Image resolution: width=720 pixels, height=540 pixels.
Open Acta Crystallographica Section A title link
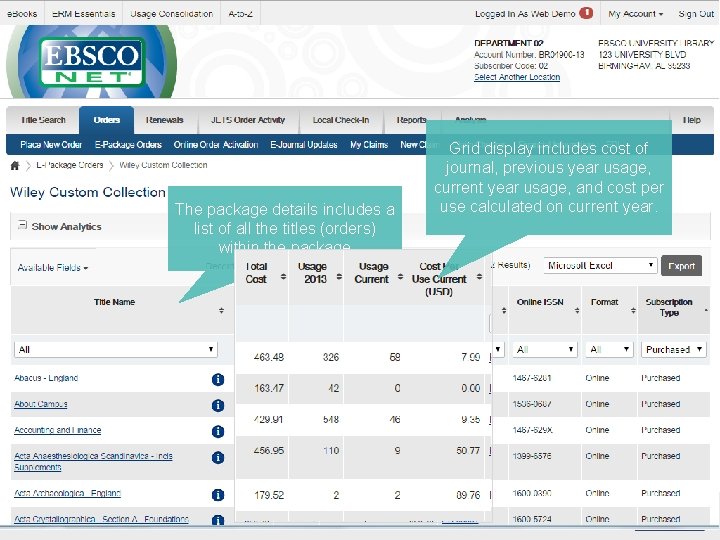101,519
